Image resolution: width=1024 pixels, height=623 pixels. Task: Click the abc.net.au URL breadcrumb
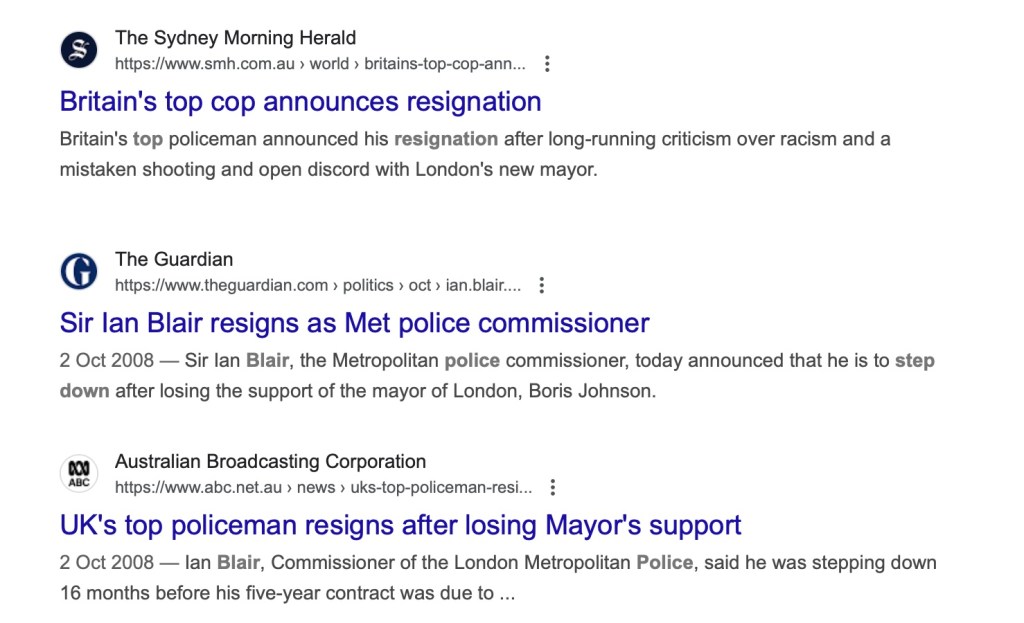324,488
